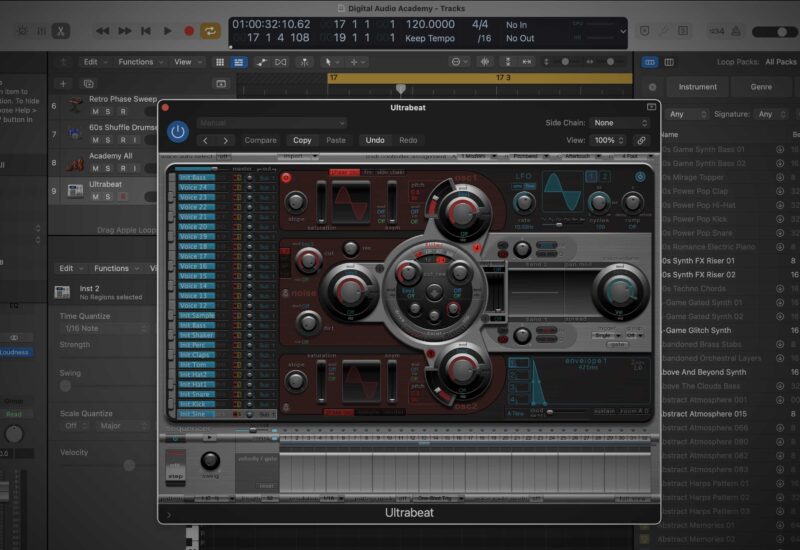This screenshot has height=550, width=800.
Task: Open the snap mode dropdown in Tracks toolbar
Action: click(x=458, y=62)
